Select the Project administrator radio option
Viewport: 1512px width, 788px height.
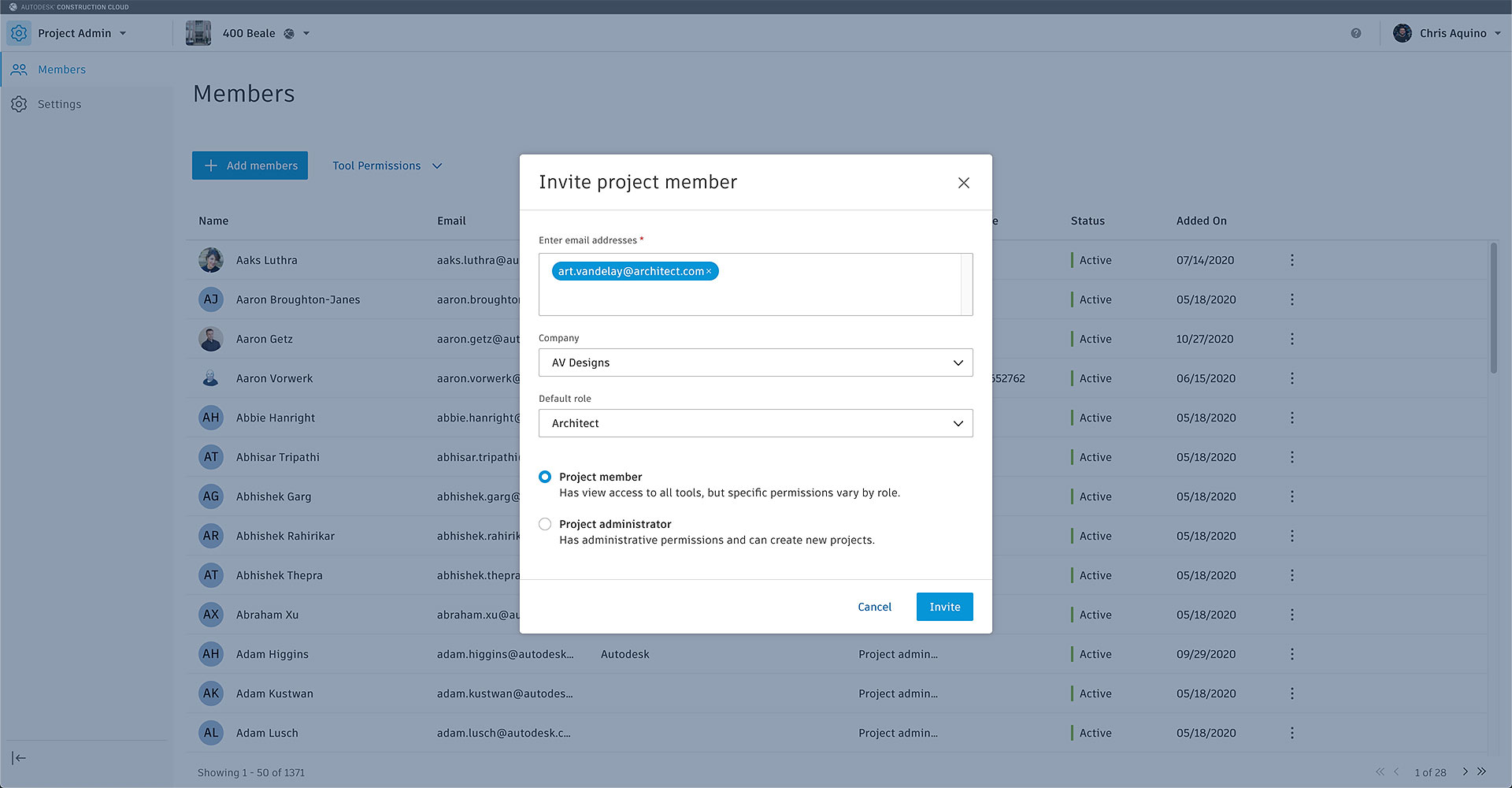click(x=545, y=524)
